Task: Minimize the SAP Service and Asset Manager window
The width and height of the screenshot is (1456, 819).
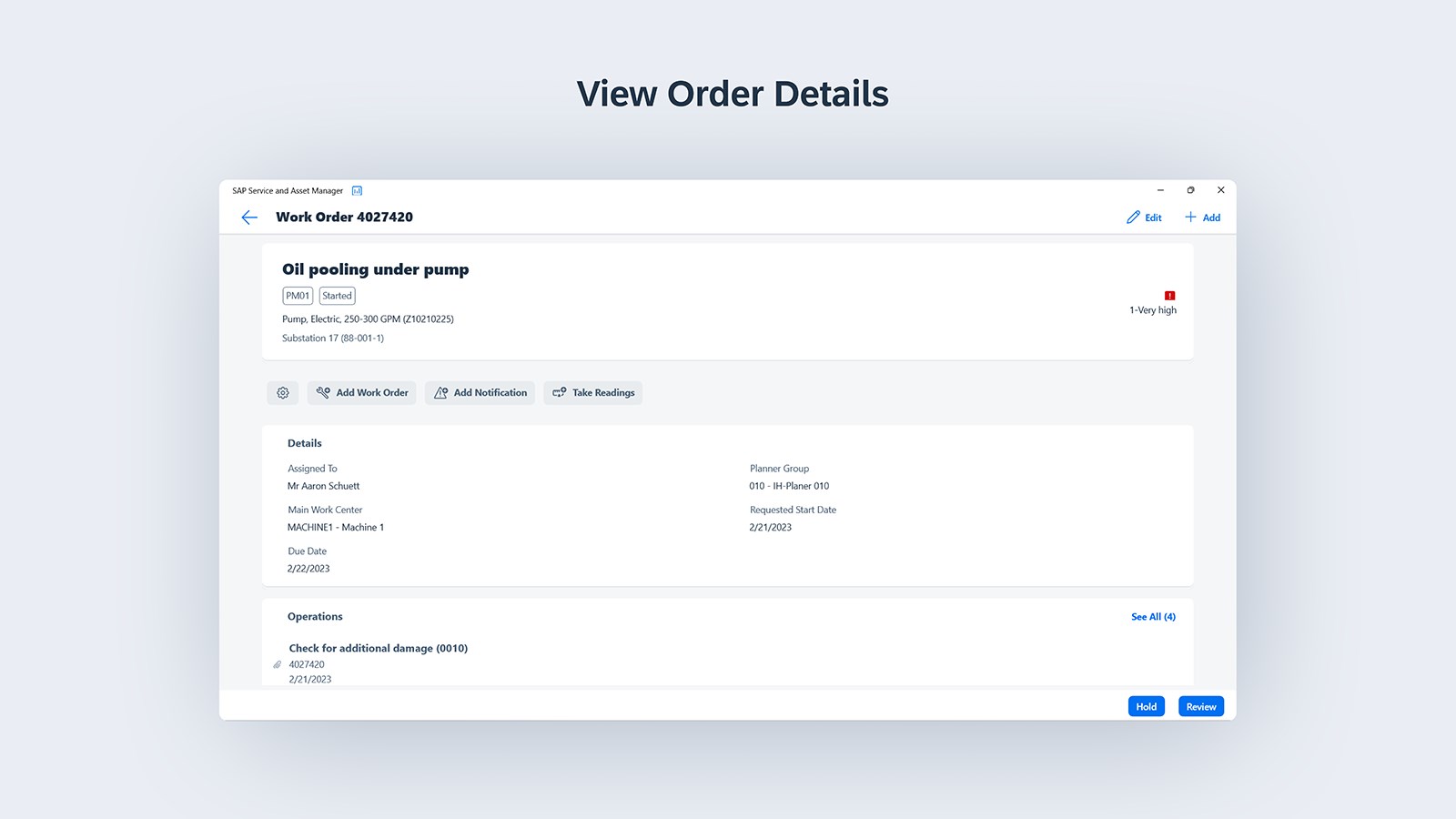Action: point(1160,190)
